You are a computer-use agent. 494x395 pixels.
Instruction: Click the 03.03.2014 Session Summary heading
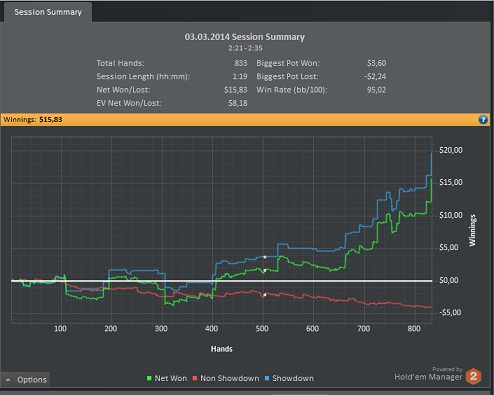245,37
